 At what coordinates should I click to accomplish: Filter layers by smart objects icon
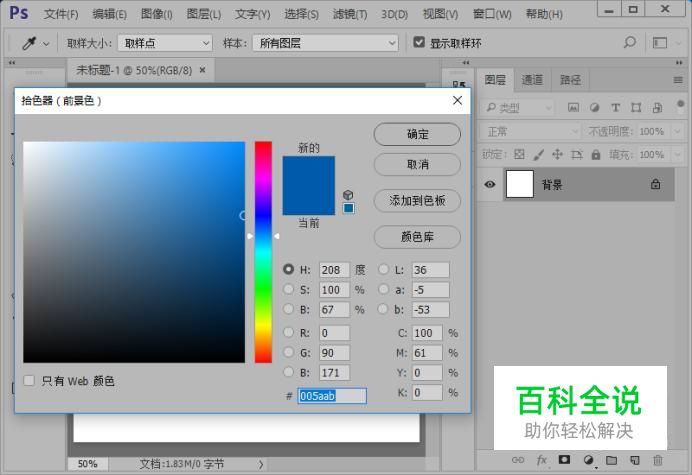(658, 108)
